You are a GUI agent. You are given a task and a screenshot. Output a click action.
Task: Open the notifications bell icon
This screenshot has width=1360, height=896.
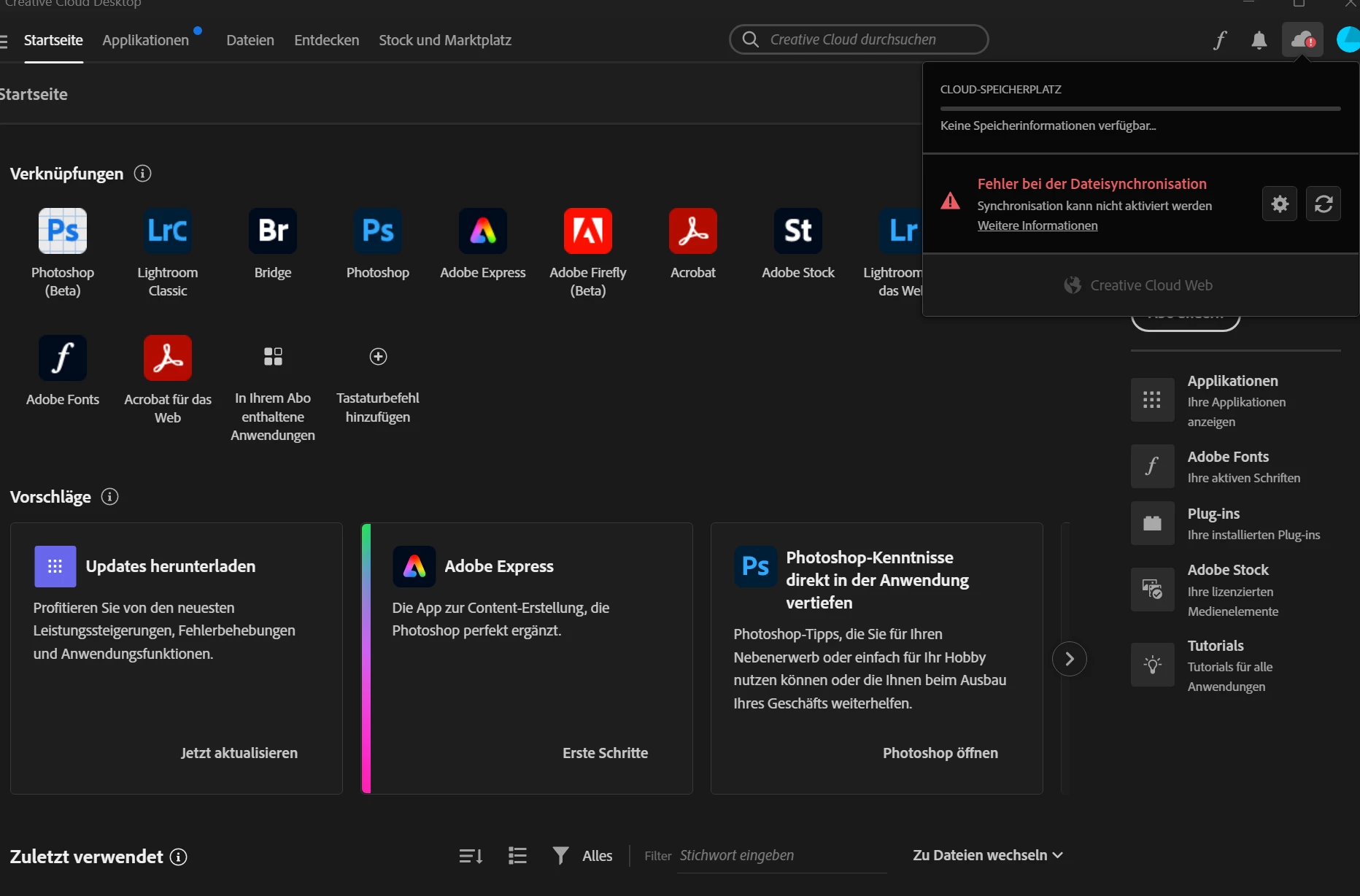pyautogui.click(x=1259, y=39)
